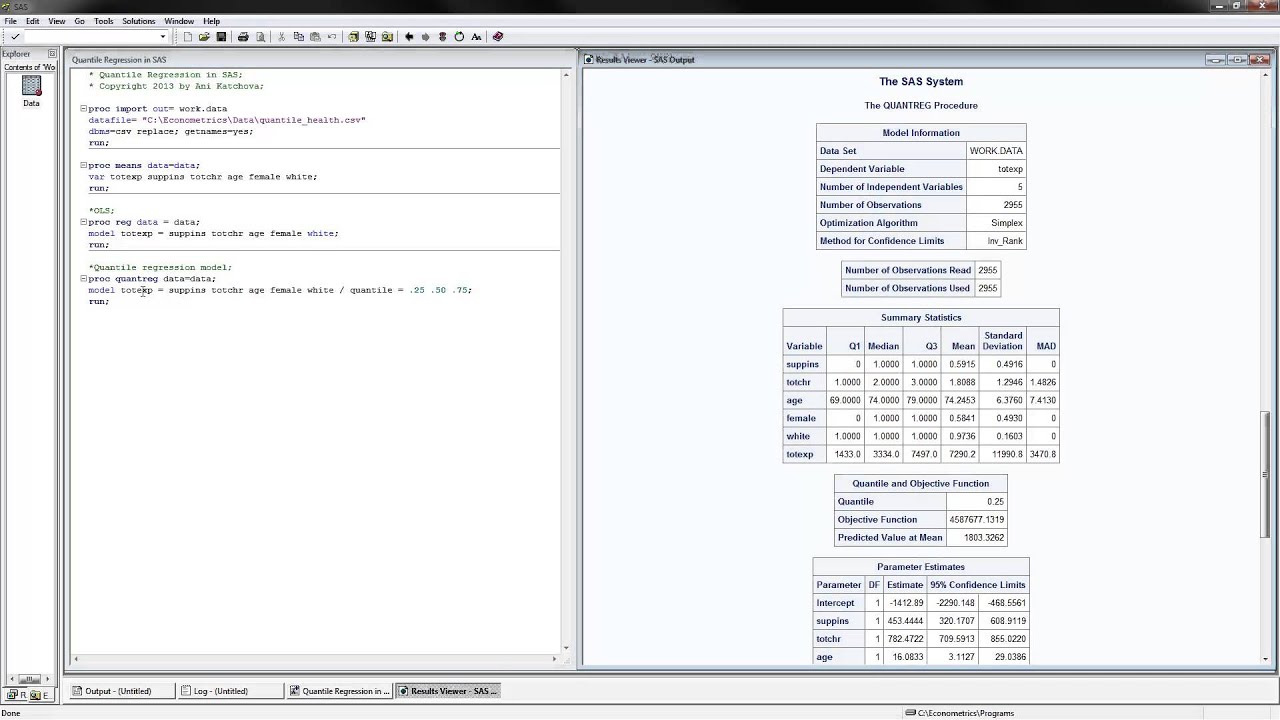
Task: Click the New Library toolbar icon
Action: tap(353, 37)
